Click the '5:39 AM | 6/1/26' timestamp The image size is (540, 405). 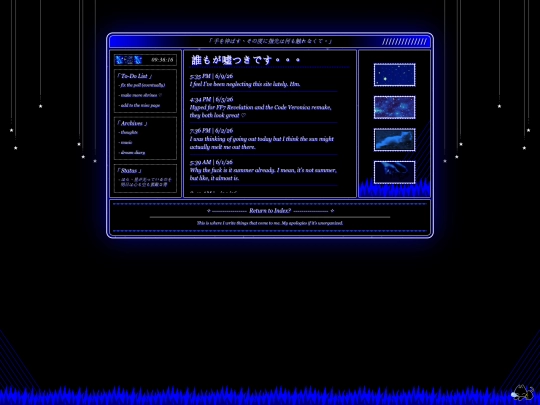tap(211, 162)
